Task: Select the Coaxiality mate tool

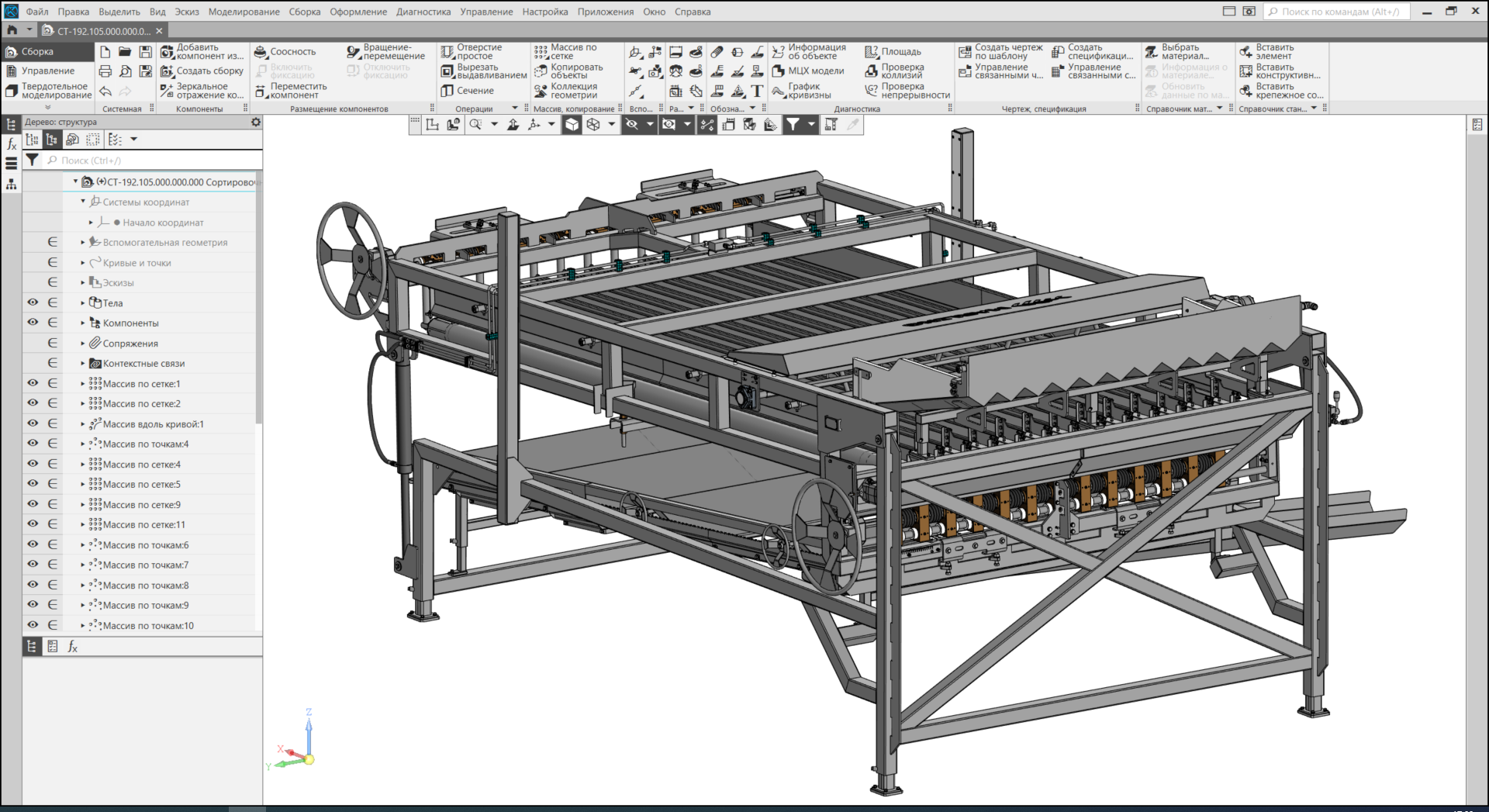Action: (261, 52)
